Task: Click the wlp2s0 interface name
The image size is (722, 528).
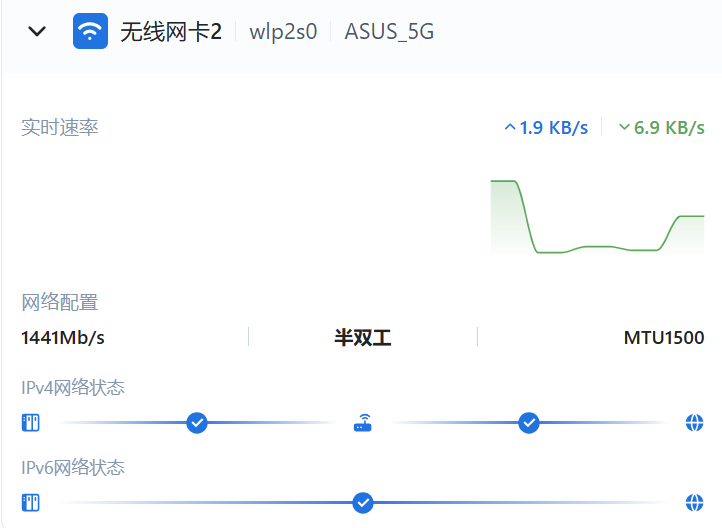Action: point(283,31)
